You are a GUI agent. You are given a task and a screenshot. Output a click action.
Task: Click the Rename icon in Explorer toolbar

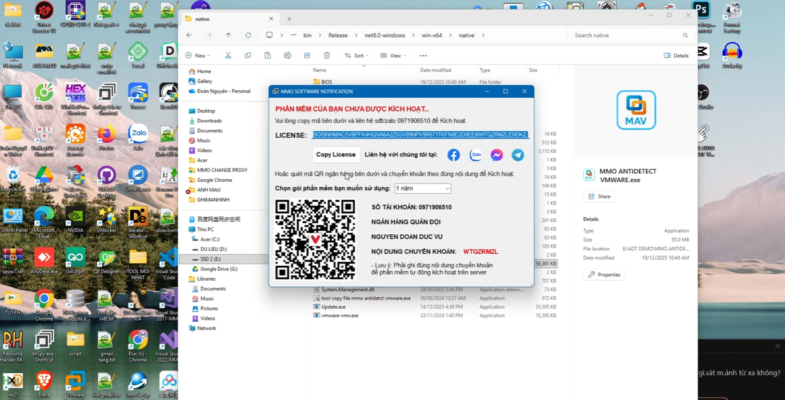(287, 56)
